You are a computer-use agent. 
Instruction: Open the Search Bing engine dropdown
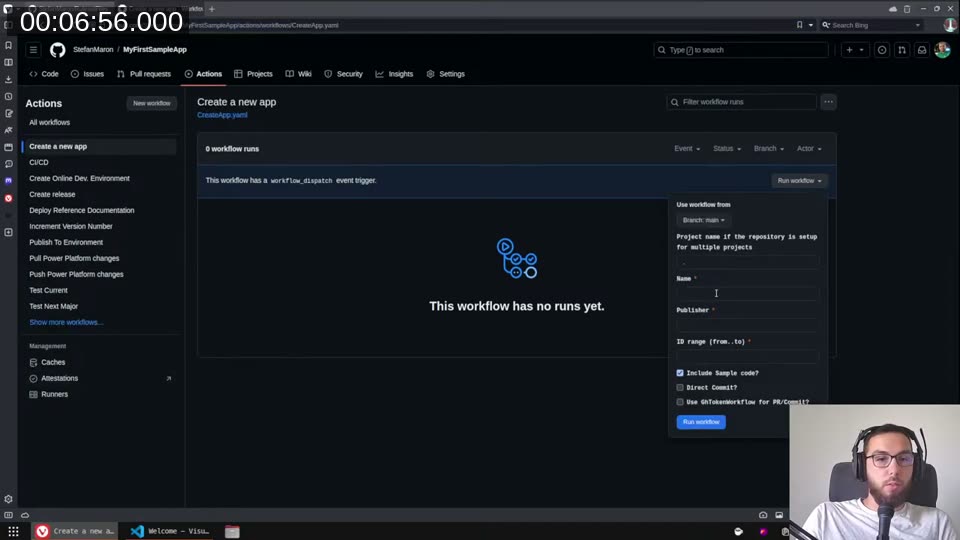(x=917, y=25)
